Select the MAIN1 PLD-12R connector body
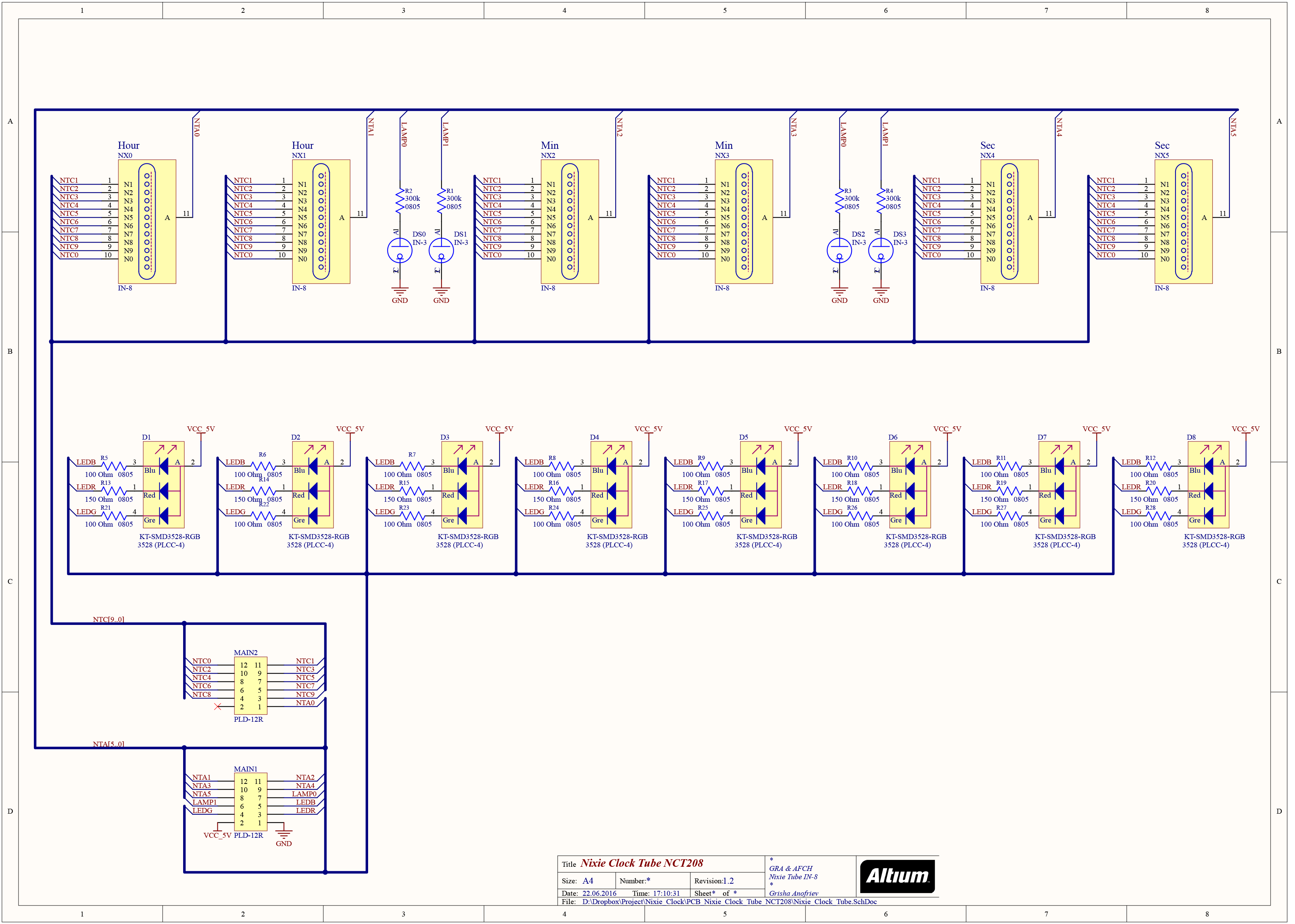 pos(250,802)
